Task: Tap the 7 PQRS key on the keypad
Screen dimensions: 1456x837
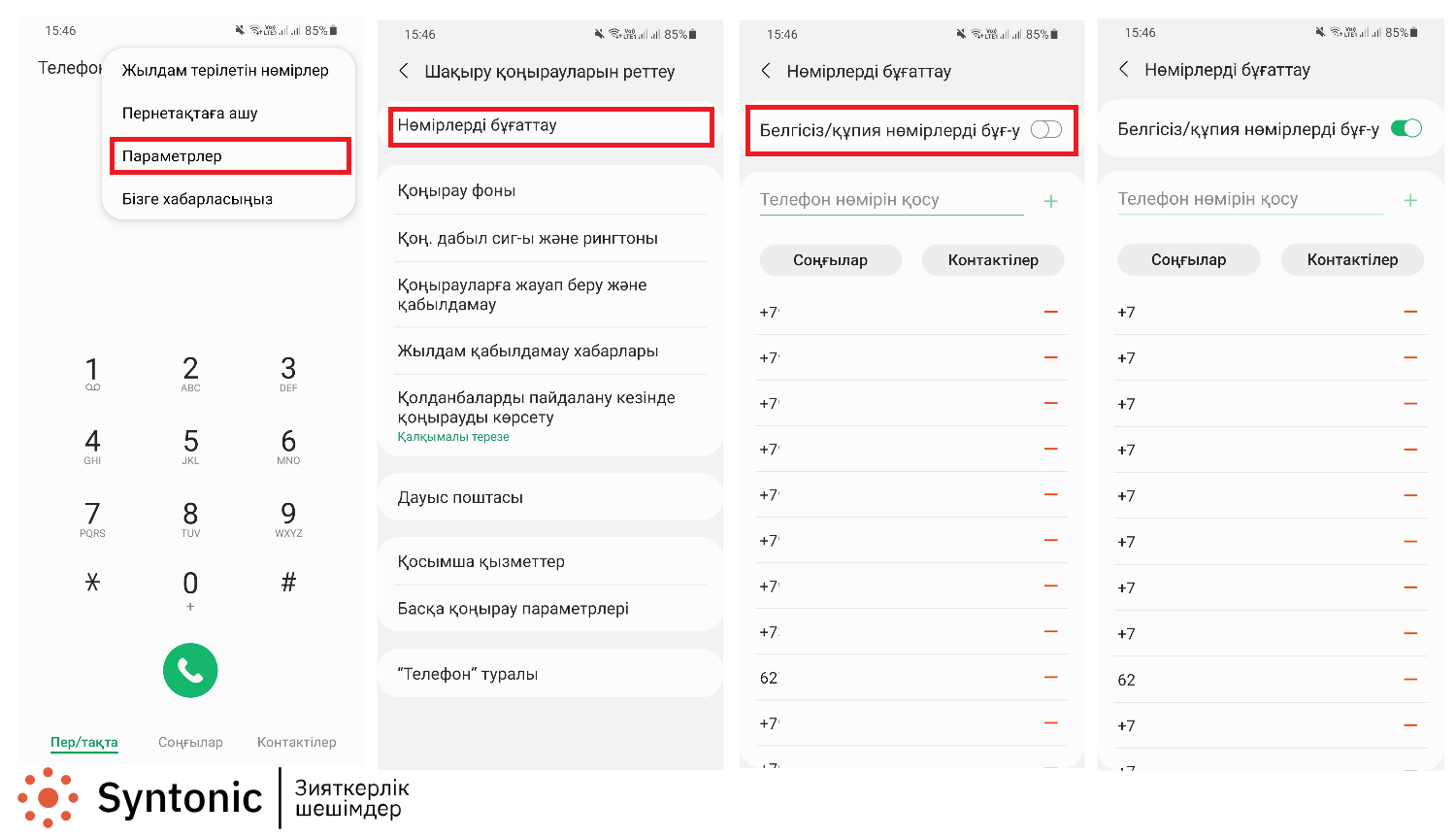Action: pyautogui.click(x=92, y=519)
